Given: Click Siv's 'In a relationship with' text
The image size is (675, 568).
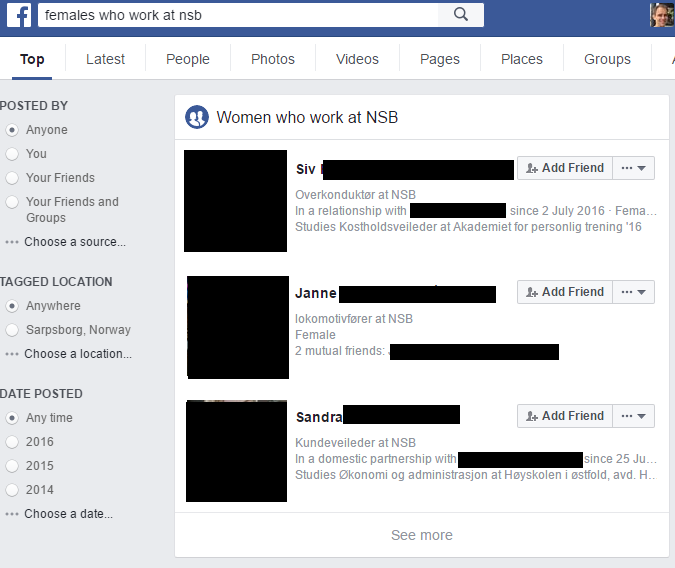Looking at the screenshot, I should tap(351, 211).
